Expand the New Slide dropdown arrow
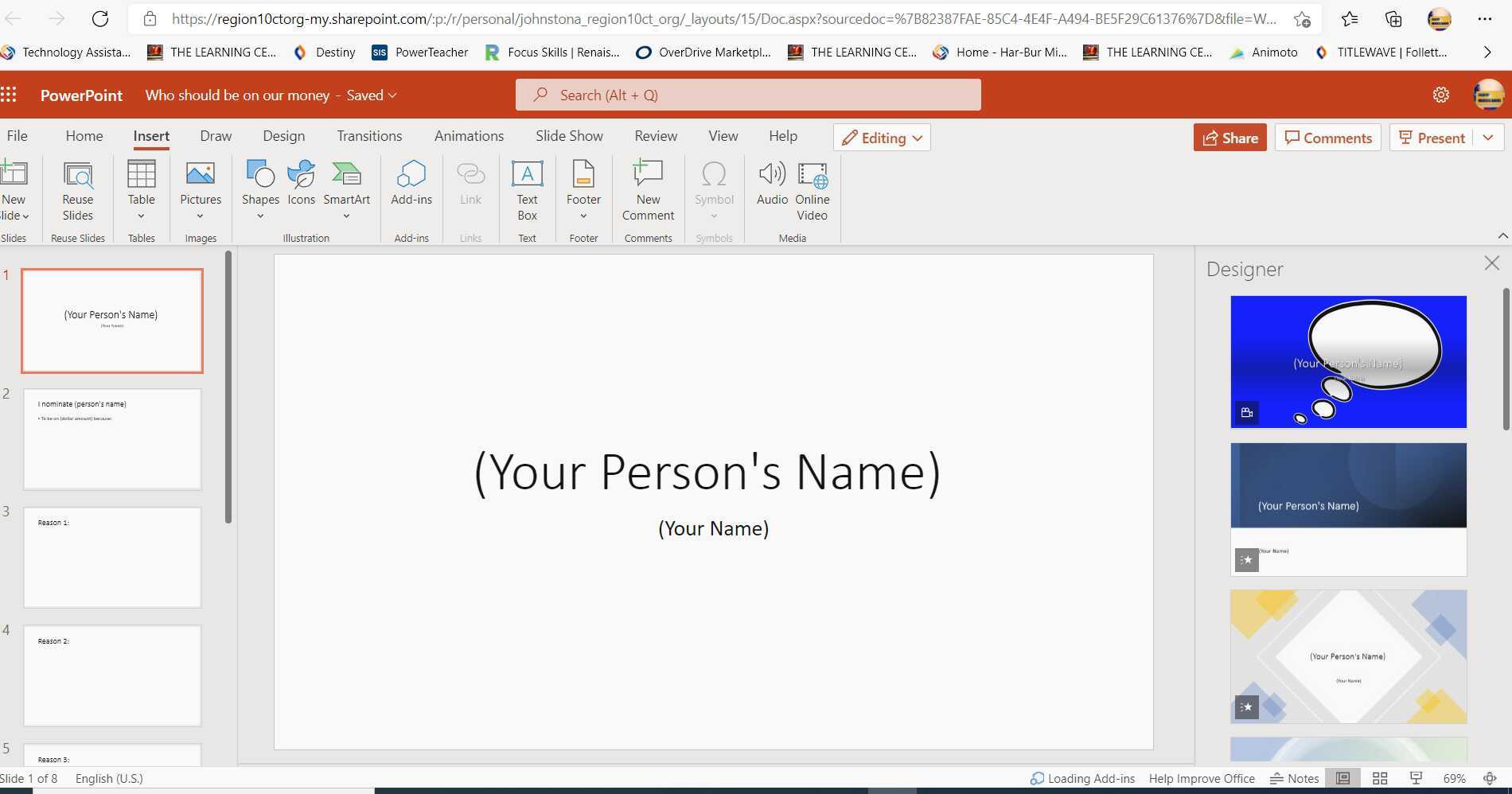Image resolution: width=1512 pixels, height=794 pixels. [x=25, y=215]
